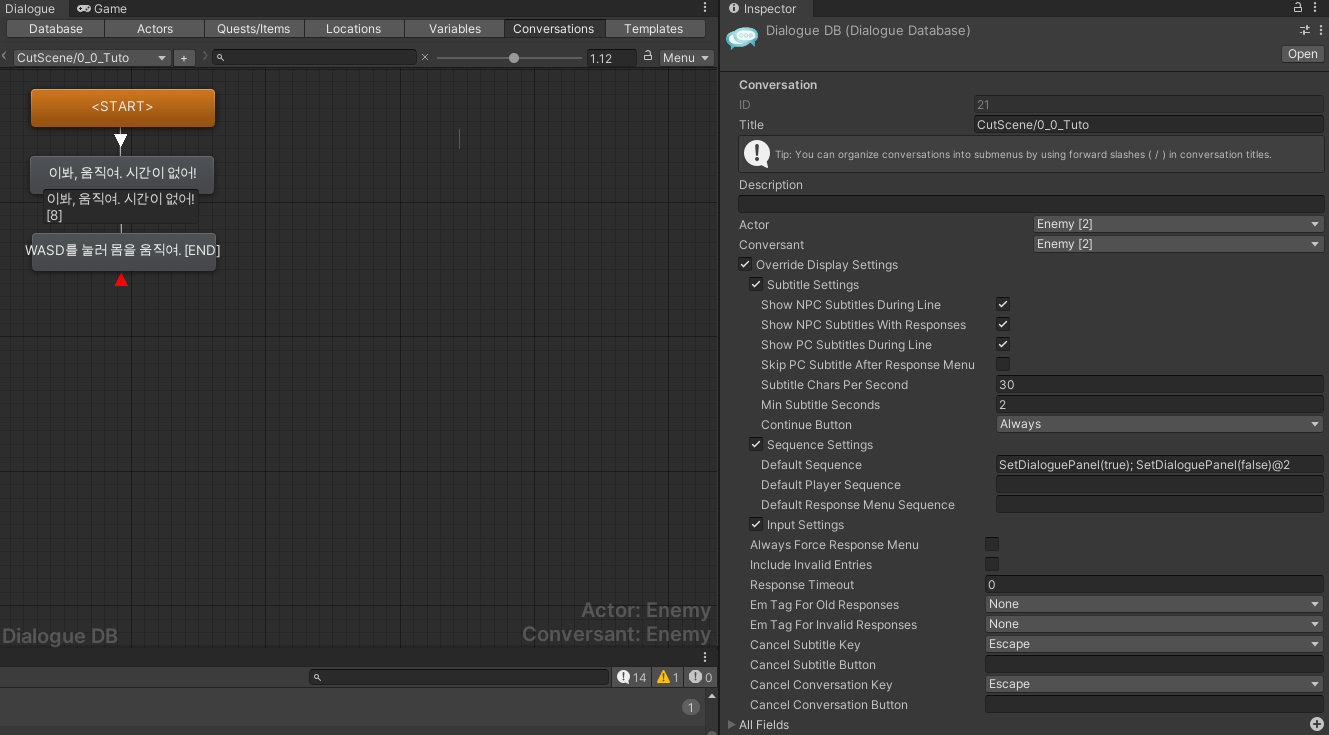The image size is (1329, 735).
Task: Add a field with the All Fields plus icon
Action: coord(1316,724)
